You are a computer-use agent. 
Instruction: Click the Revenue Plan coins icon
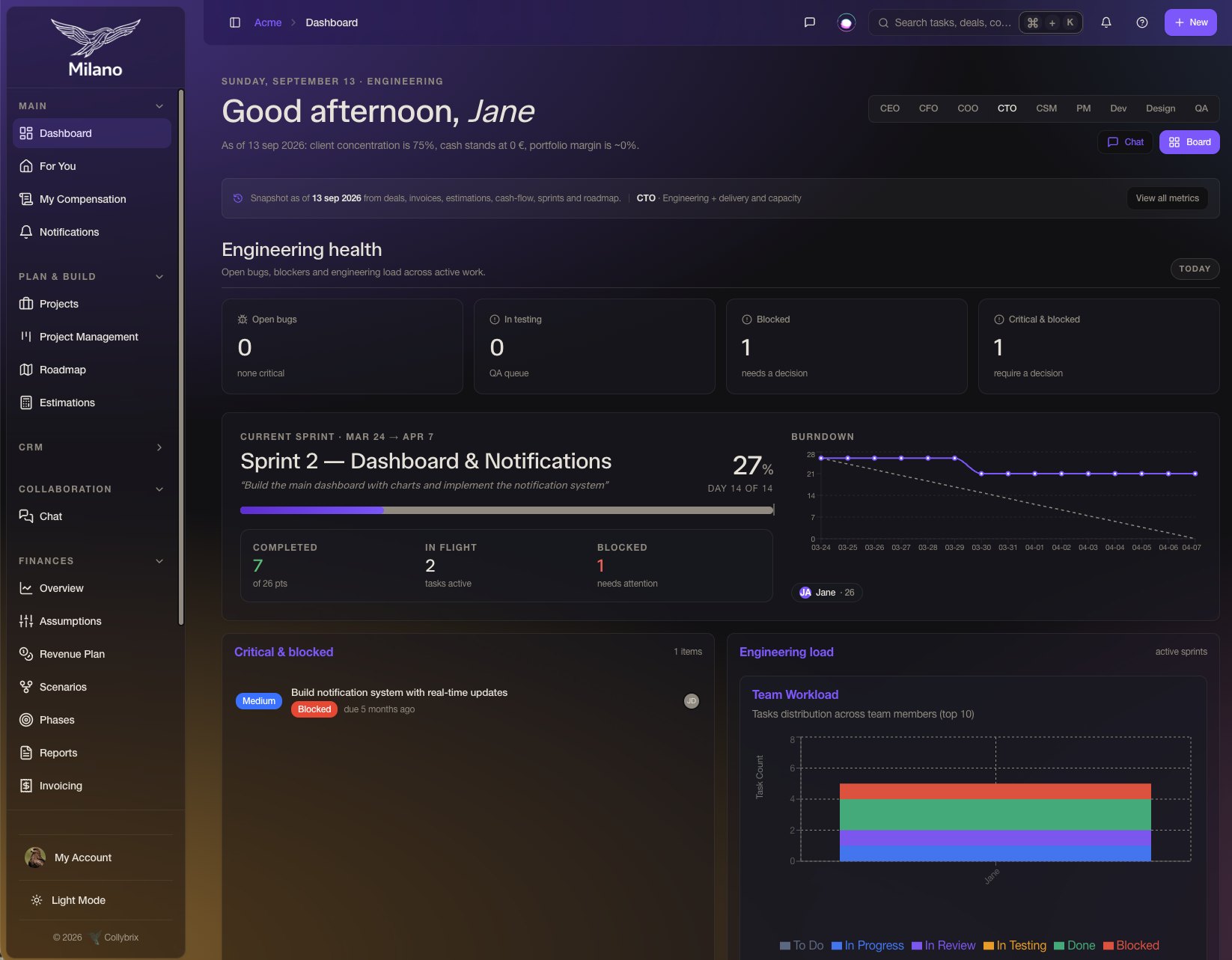click(26, 654)
